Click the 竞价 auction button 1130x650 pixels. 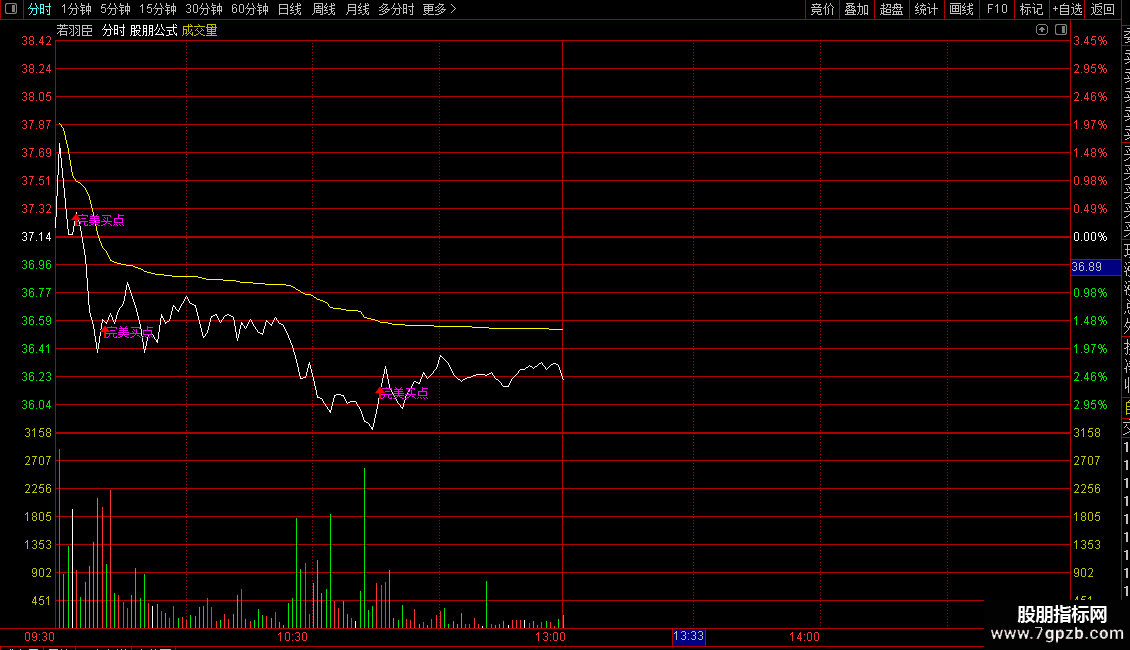pyautogui.click(x=822, y=9)
